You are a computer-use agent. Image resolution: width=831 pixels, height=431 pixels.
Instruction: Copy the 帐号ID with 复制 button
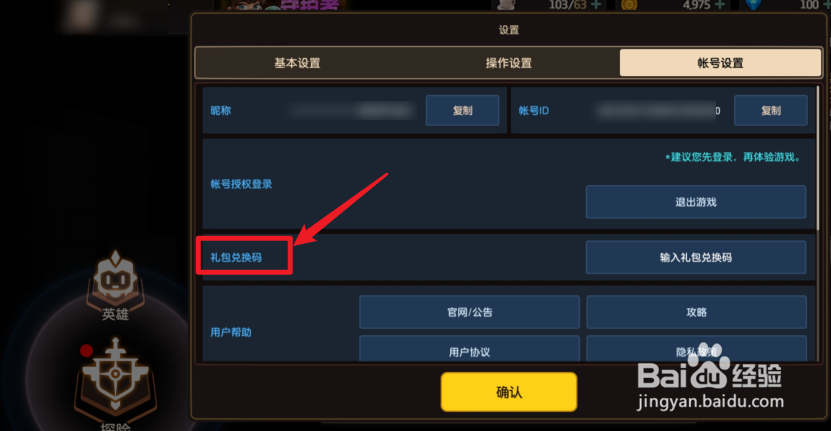click(771, 110)
